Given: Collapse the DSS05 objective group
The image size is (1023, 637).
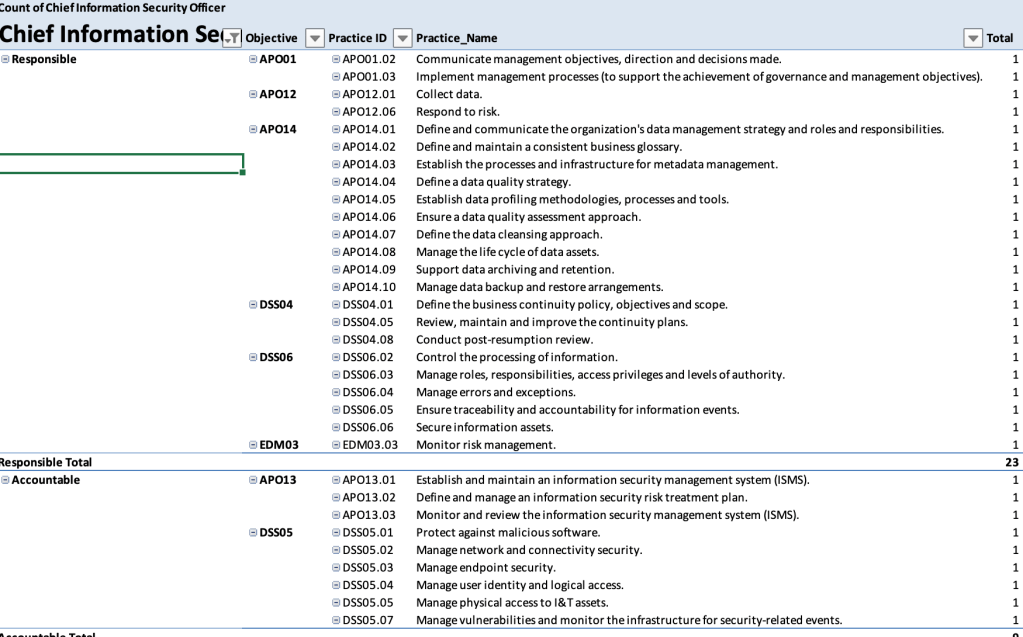Looking at the screenshot, I should tap(252, 533).
